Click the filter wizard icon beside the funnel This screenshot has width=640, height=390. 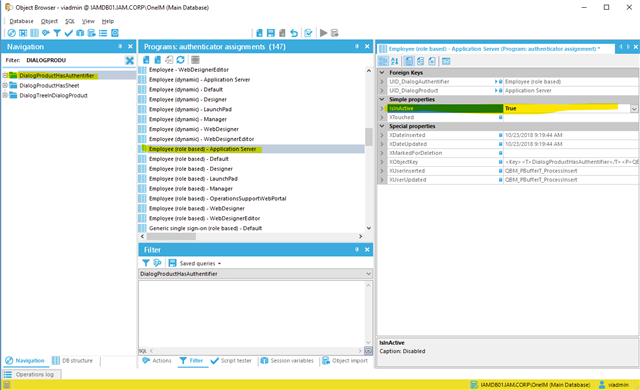tap(157, 263)
